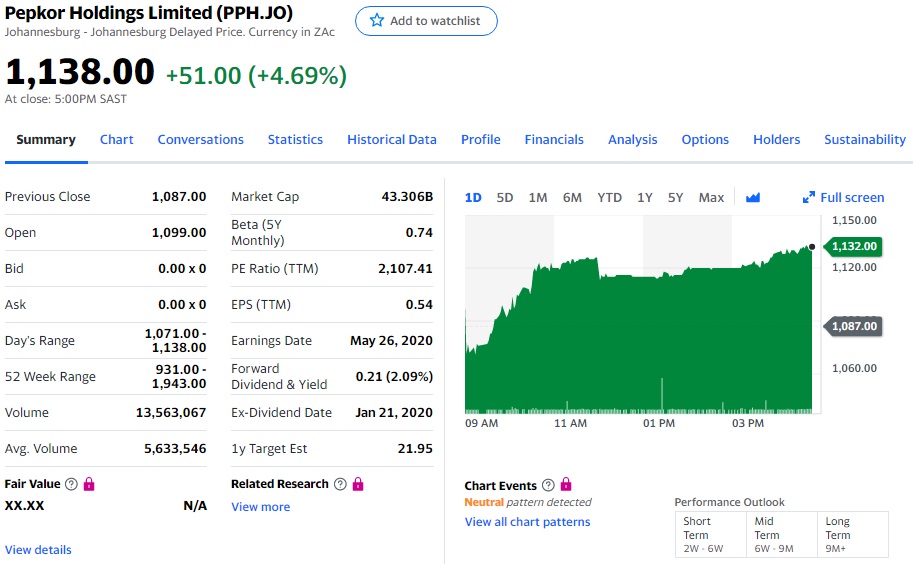Click View all chart patterns link
Viewport: 913px width, 564px height.
point(528,522)
